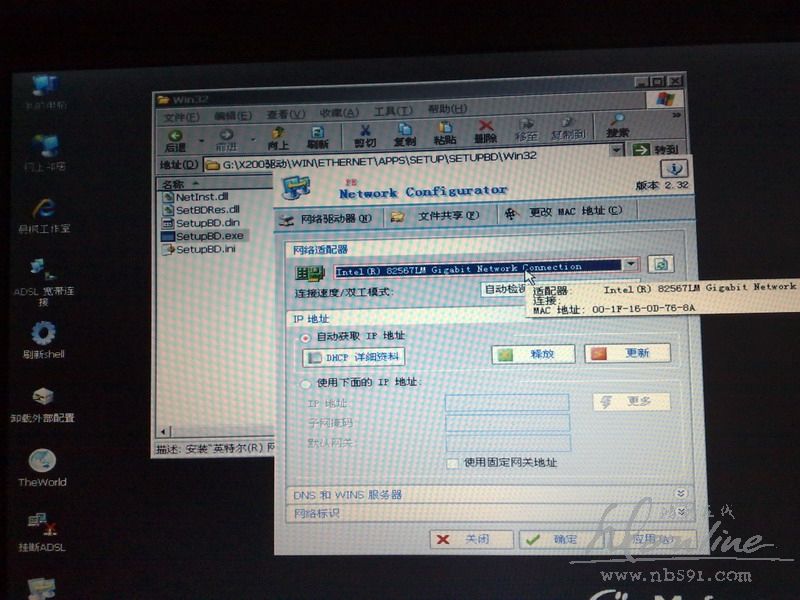800x600 pixels.
Task: Open the 连接速度/双工模式 dropdown
Action: (503, 290)
